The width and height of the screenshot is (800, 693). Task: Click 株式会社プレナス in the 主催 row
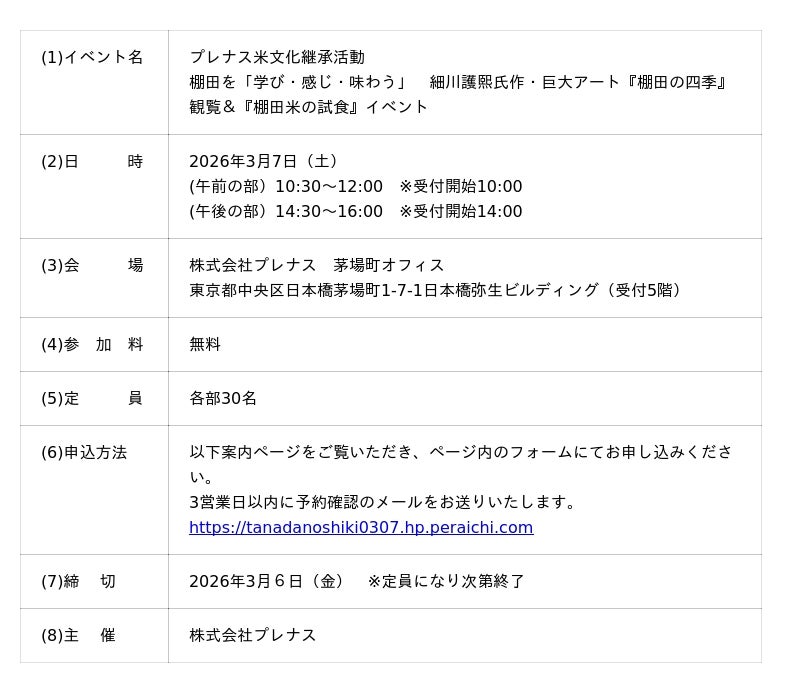[253, 636]
